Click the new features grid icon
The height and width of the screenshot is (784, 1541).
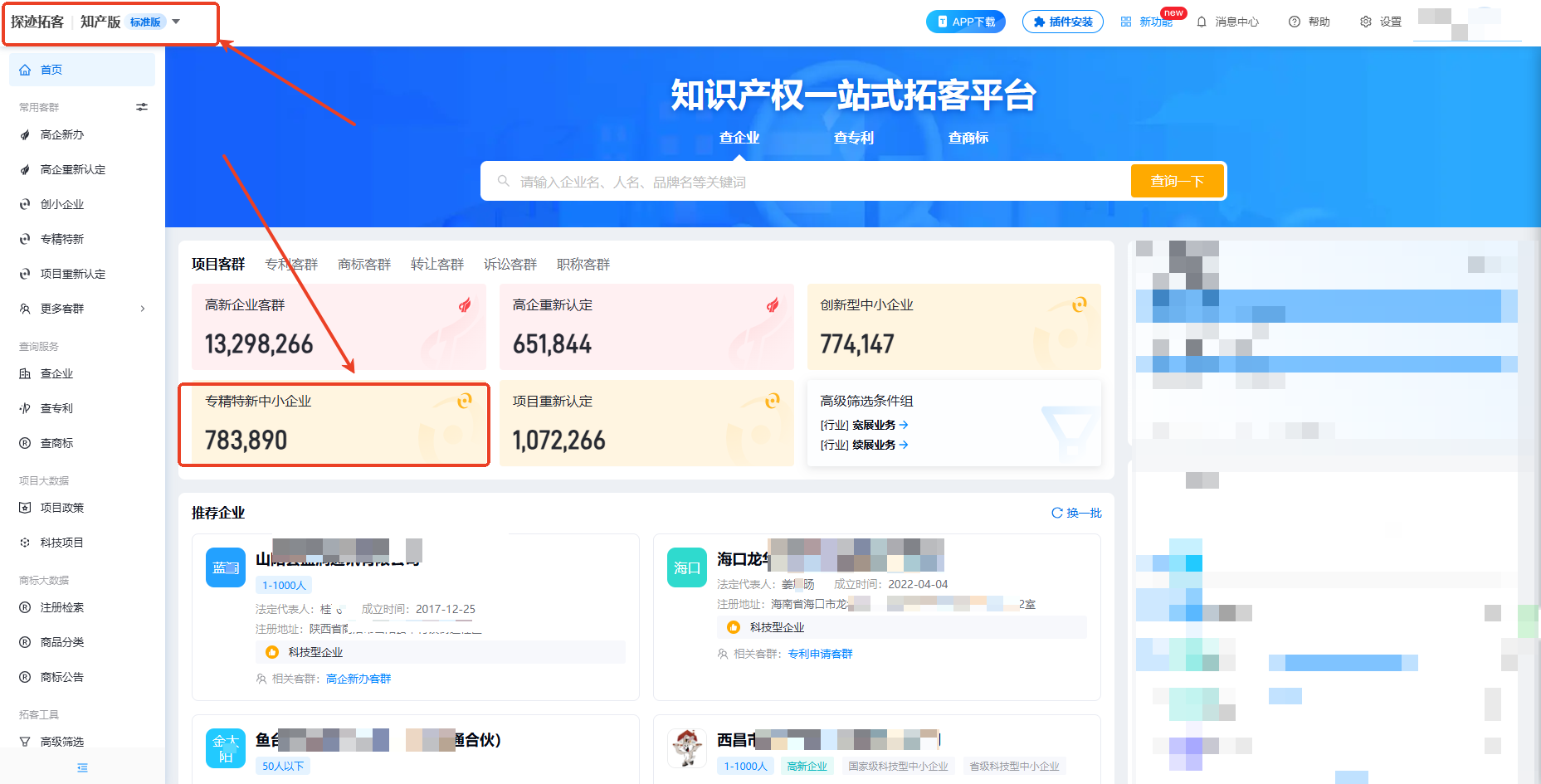pos(1126,22)
